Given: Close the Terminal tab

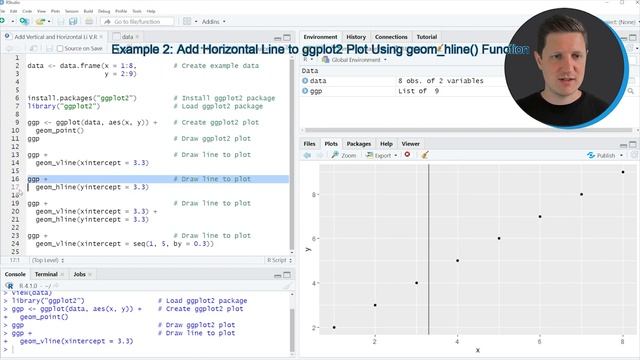Looking at the screenshot, I should (x=62, y=275).
